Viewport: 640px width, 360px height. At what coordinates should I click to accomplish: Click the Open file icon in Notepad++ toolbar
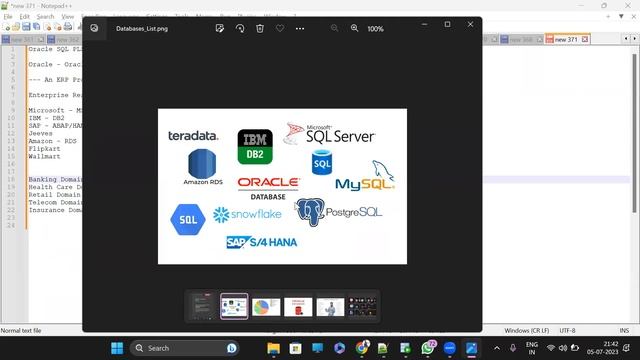(x=16, y=27)
